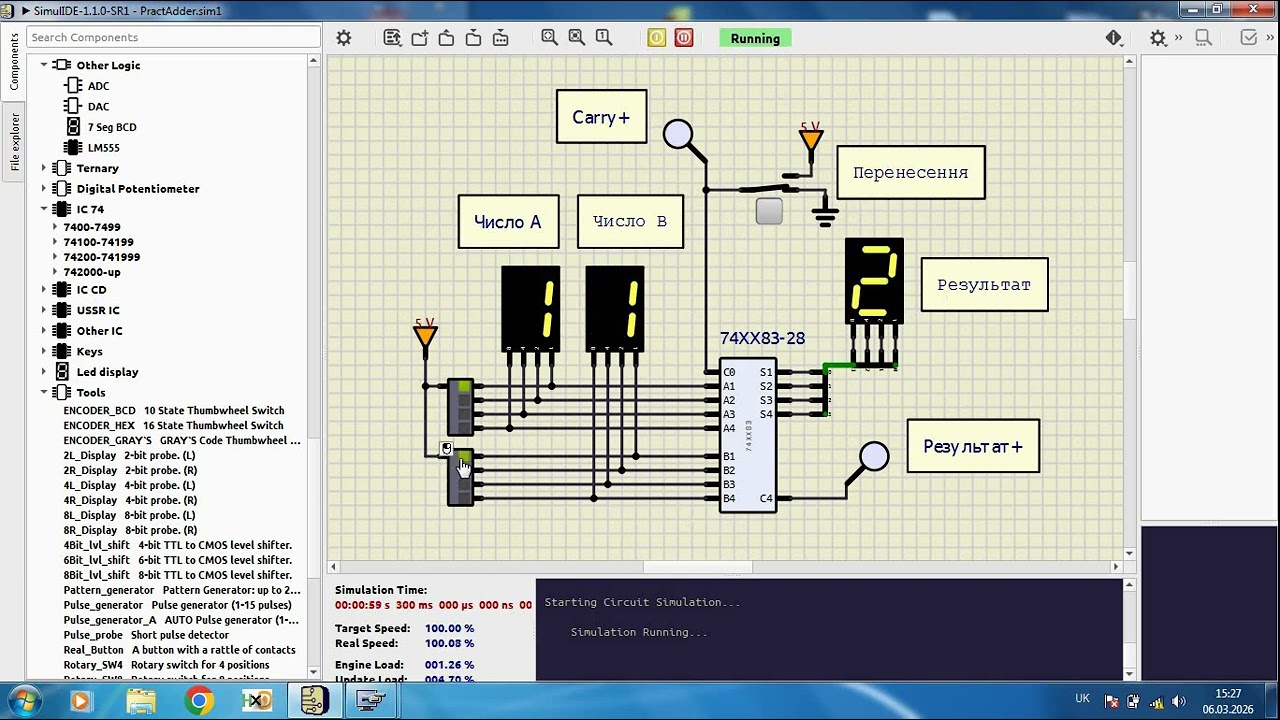Click the Carry+ probe lamp
The height and width of the screenshot is (720, 1280).
point(678,134)
